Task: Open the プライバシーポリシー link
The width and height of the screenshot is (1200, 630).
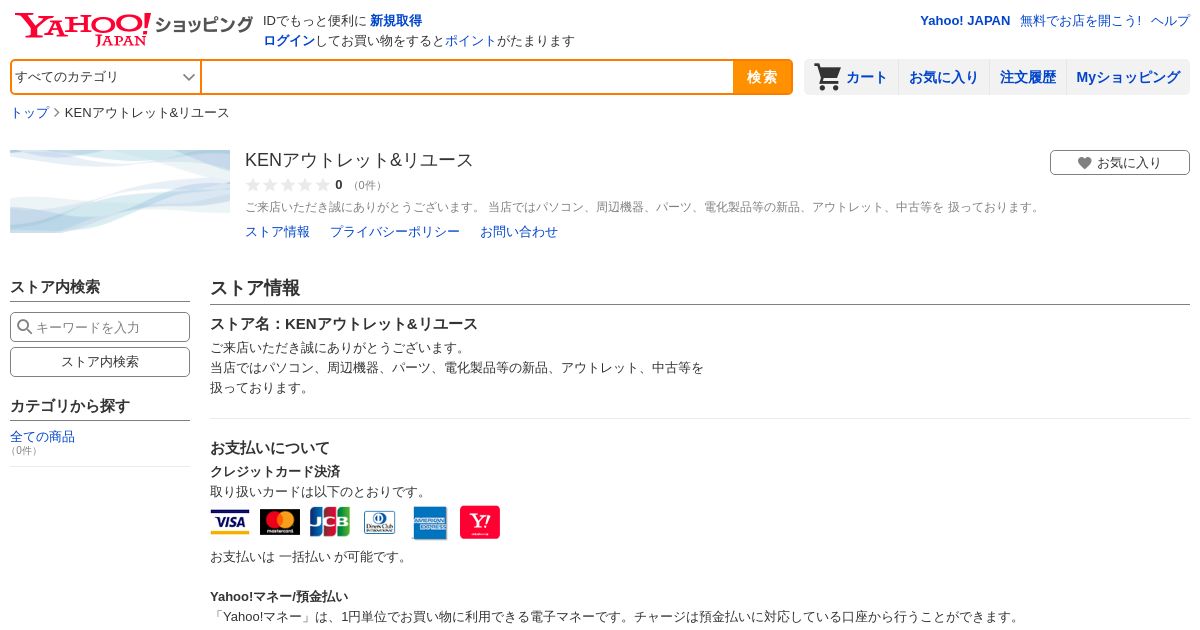Action: click(395, 232)
